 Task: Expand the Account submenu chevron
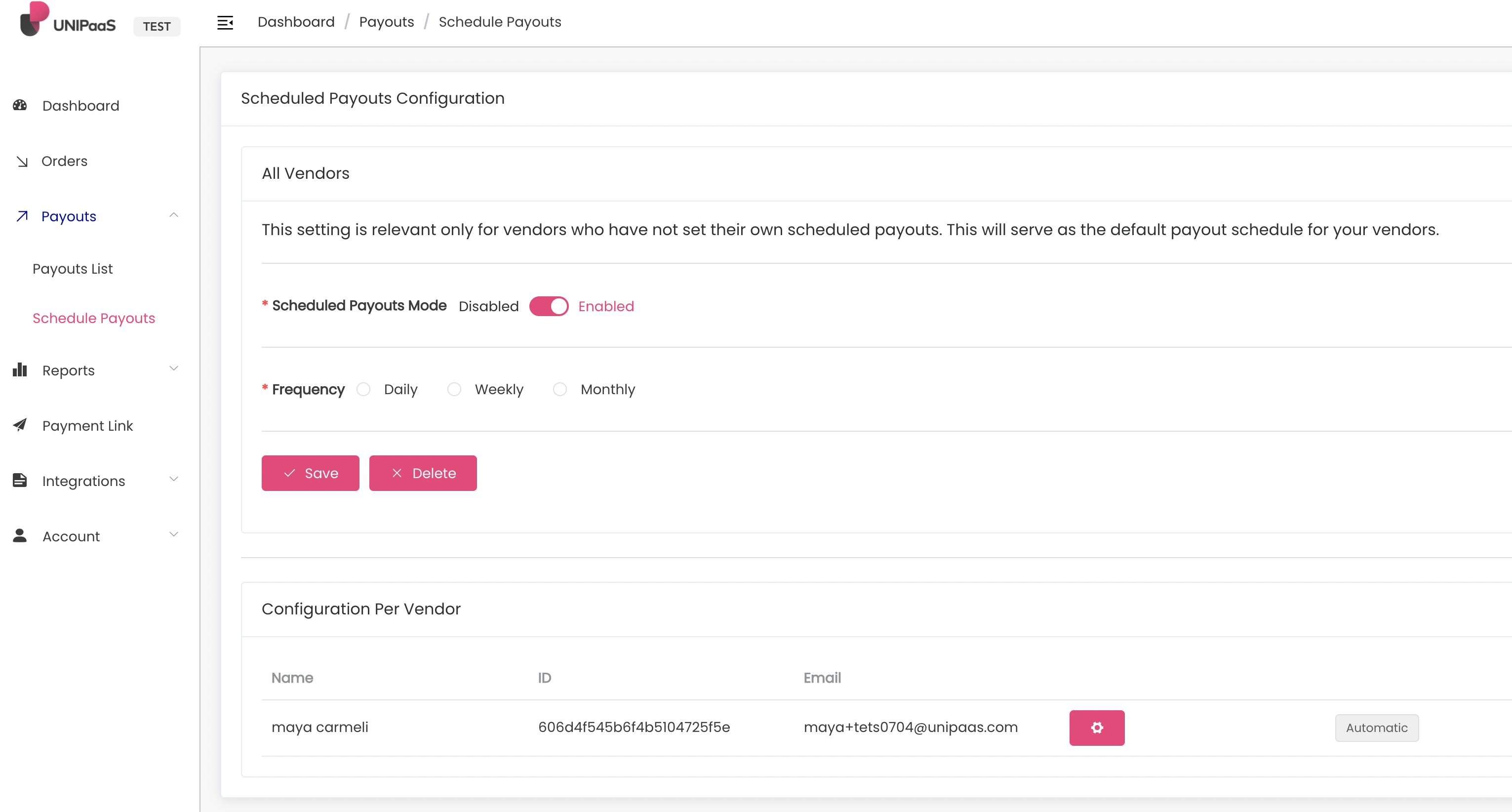(173, 534)
